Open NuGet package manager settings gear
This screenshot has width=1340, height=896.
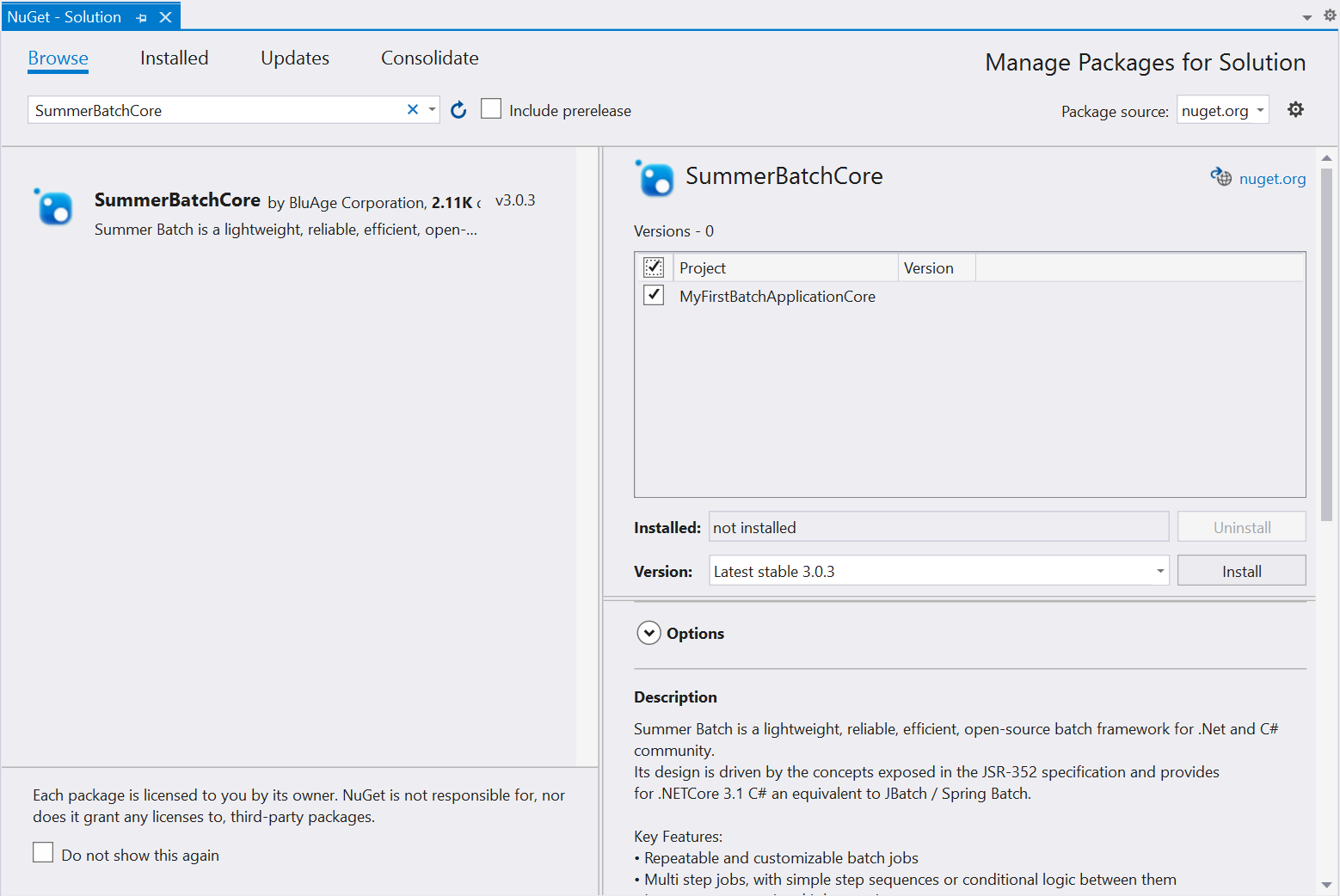(x=1295, y=109)
